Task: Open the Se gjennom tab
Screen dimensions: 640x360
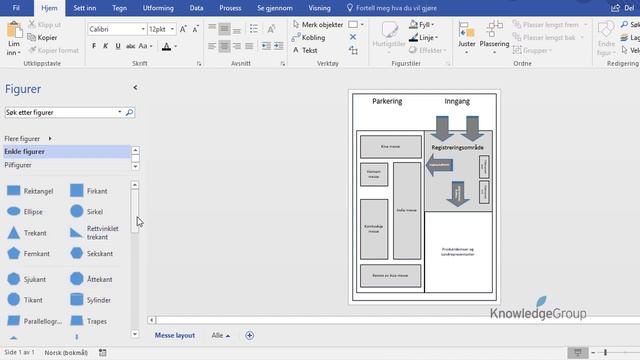Action: click(275, 8)
